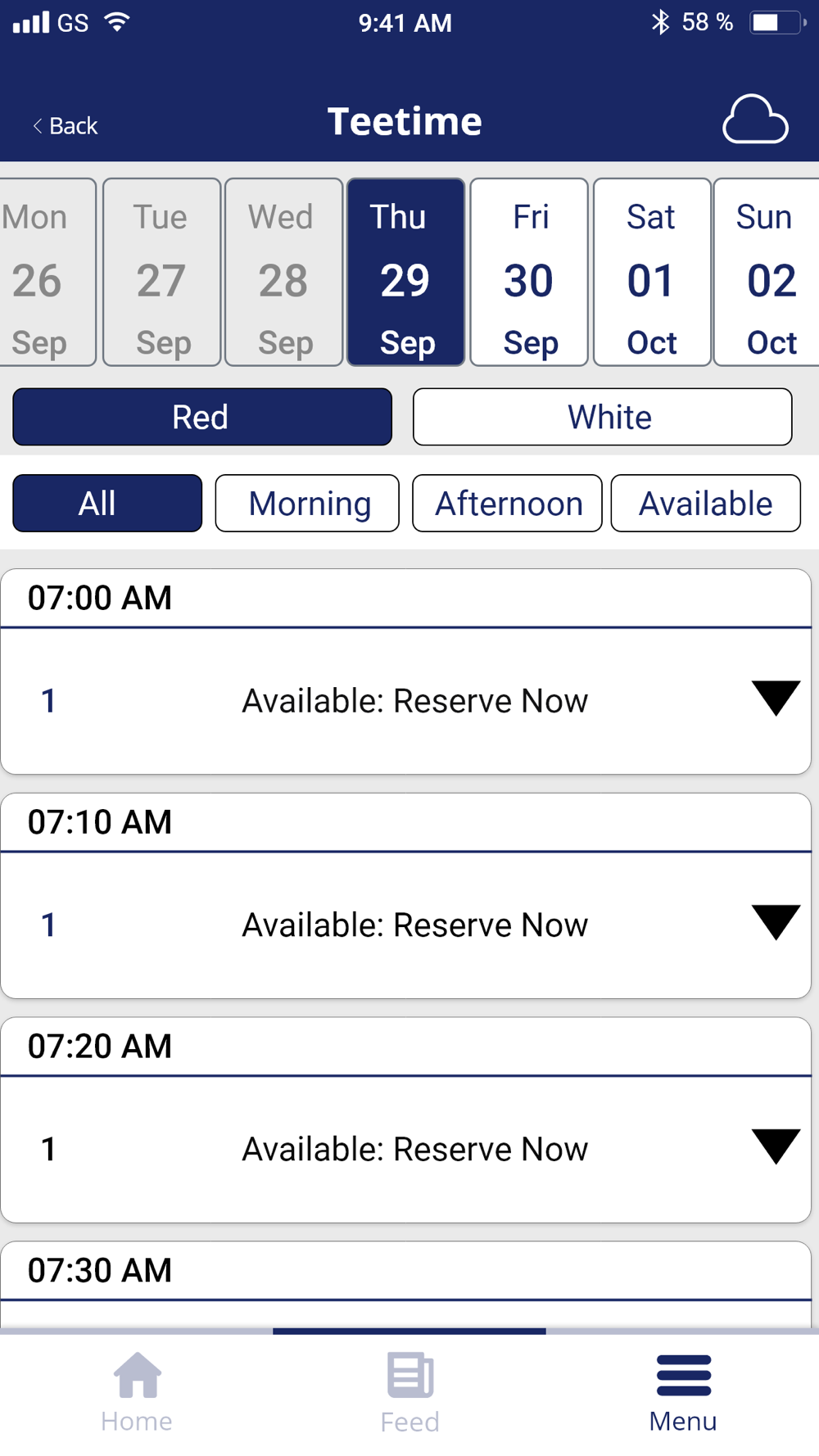
Task: Select the Red course toggle
Action: [201, 417]
